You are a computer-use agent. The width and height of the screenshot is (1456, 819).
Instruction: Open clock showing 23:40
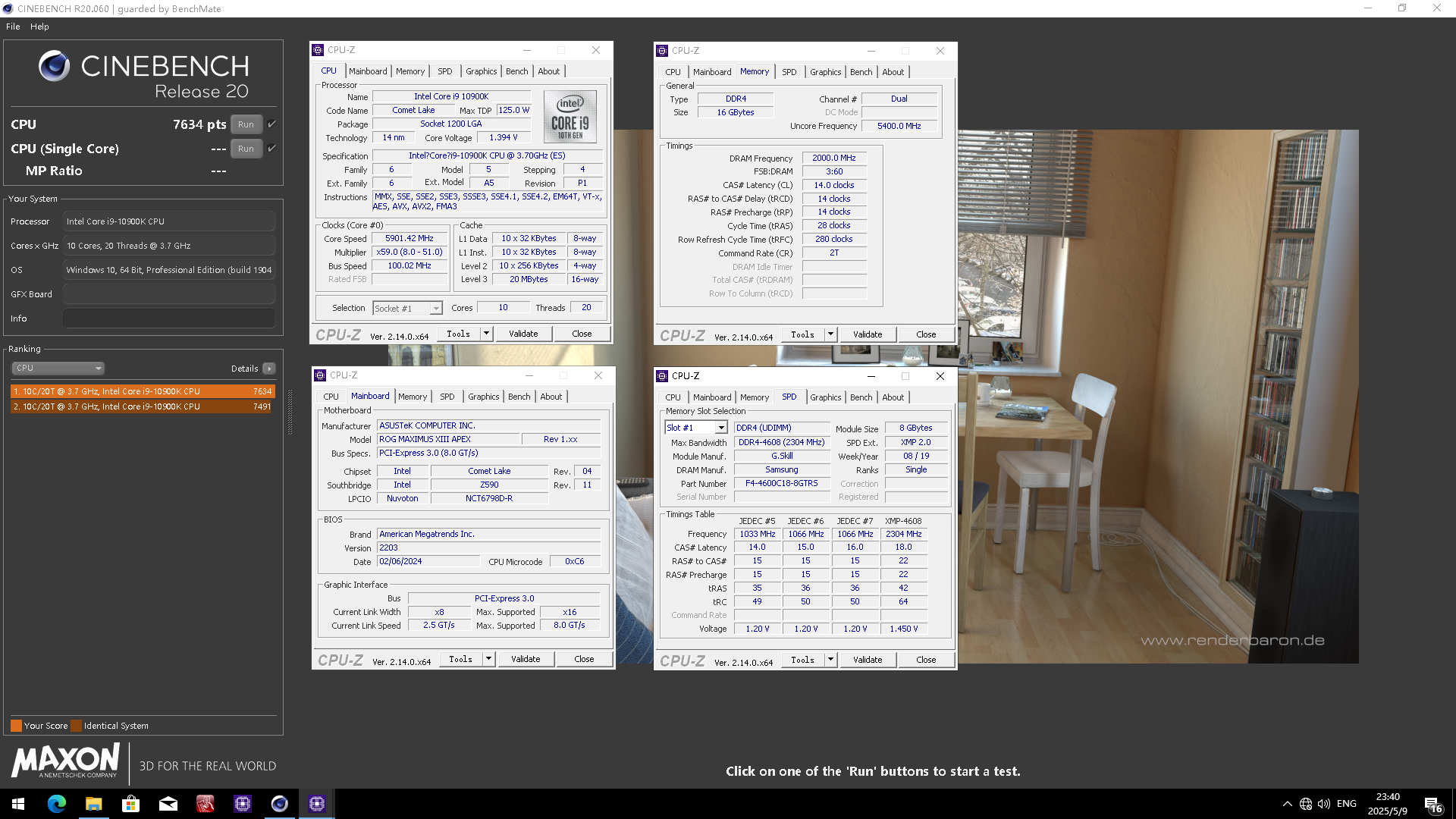point(1388,804)
